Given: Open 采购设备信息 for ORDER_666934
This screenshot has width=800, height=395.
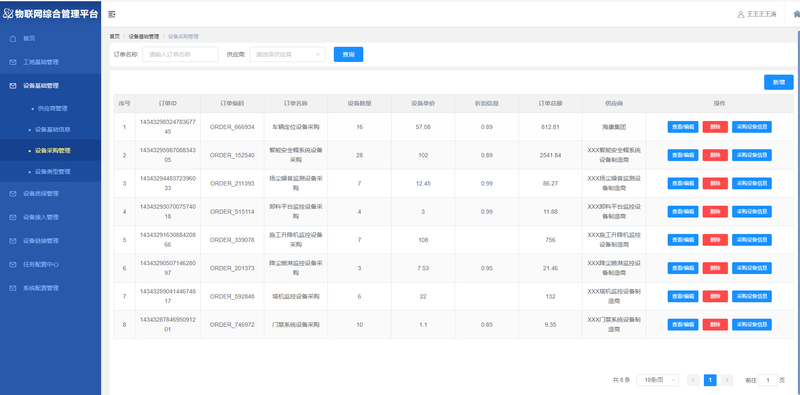Looking at the screenshot, I should click(x=752, y=127).
